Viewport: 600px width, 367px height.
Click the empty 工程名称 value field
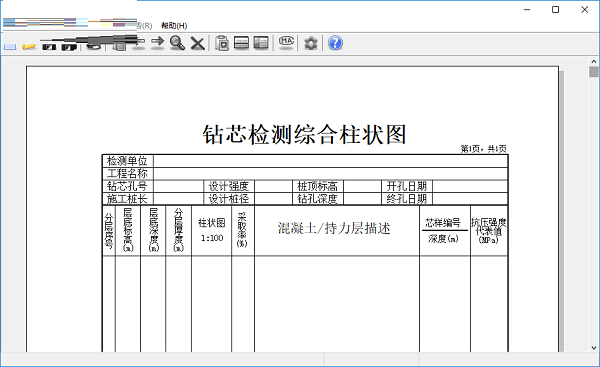(331, 173)
